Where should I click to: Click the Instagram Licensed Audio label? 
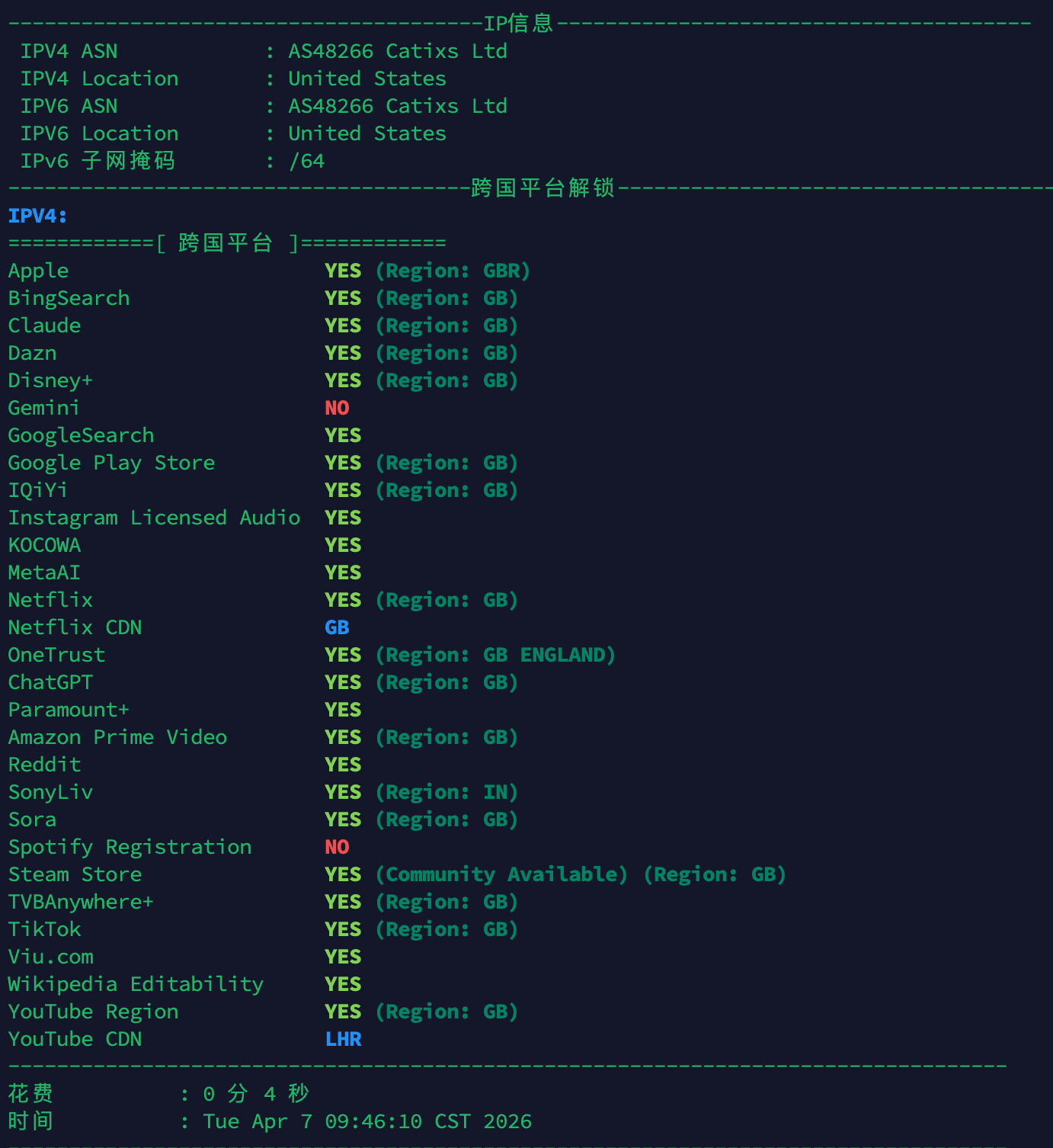coord(154,518)
